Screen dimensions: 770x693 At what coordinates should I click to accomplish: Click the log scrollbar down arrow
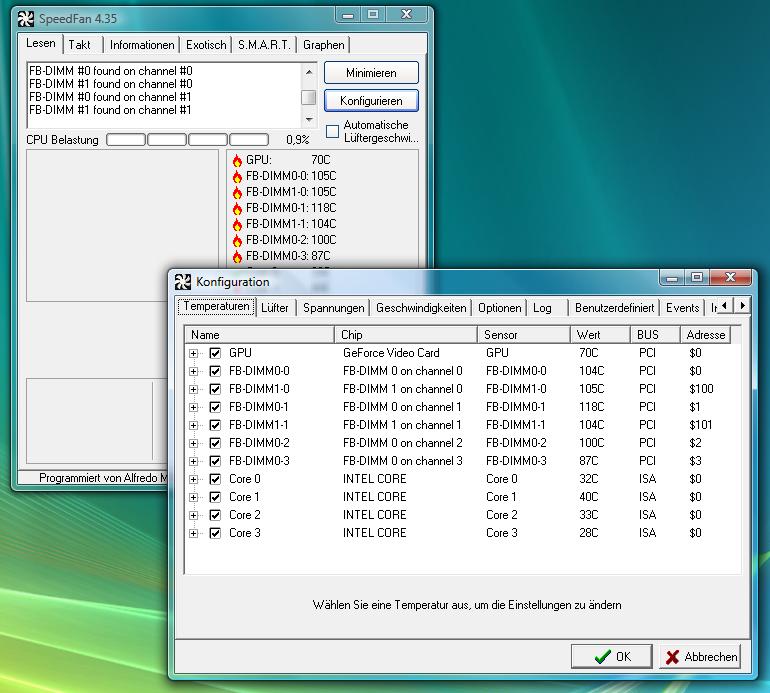click(309, 119)
